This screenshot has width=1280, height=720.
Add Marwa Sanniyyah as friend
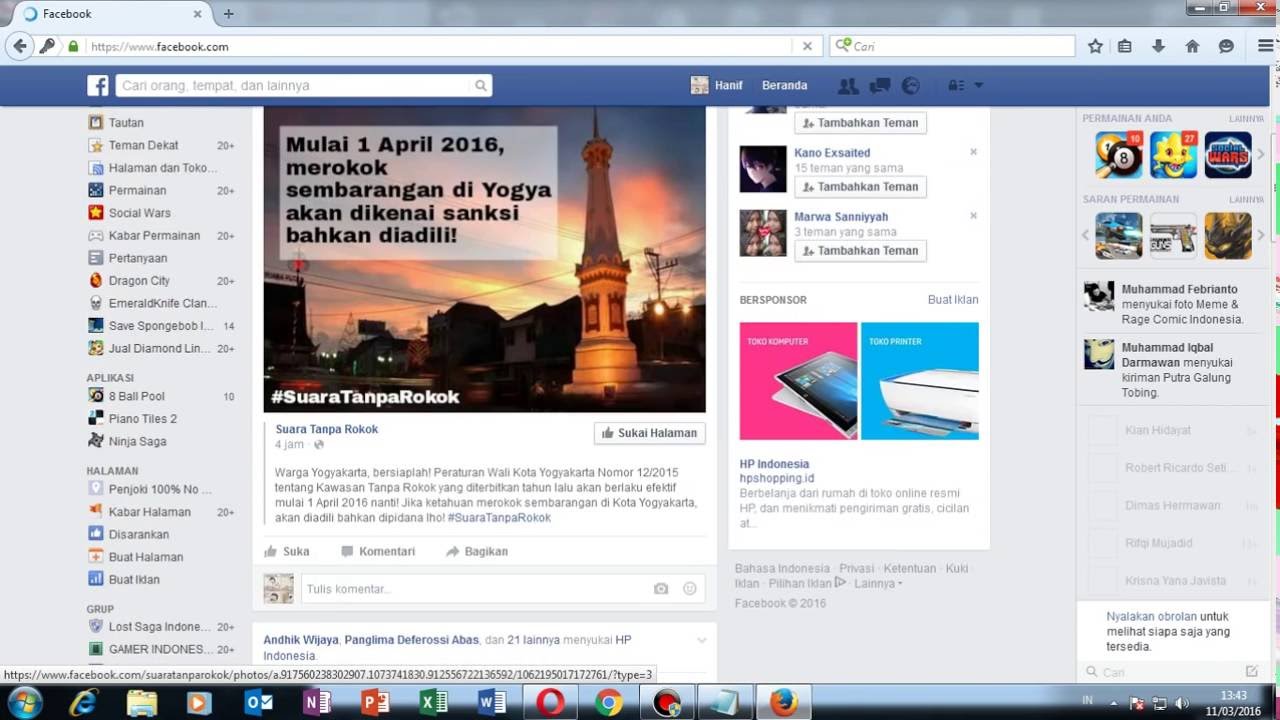(x=860, y=251)
